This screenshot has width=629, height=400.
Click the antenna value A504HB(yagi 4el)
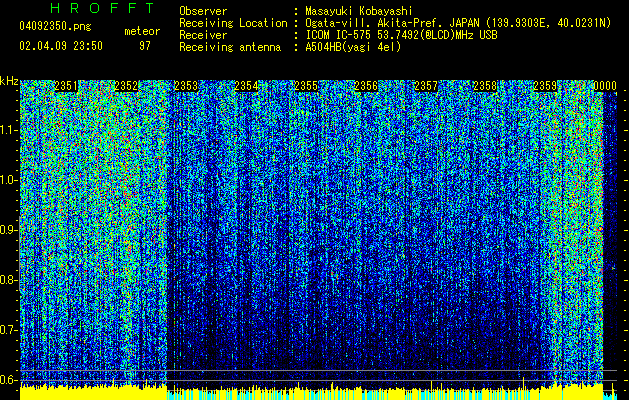click(x=353, y=47)
